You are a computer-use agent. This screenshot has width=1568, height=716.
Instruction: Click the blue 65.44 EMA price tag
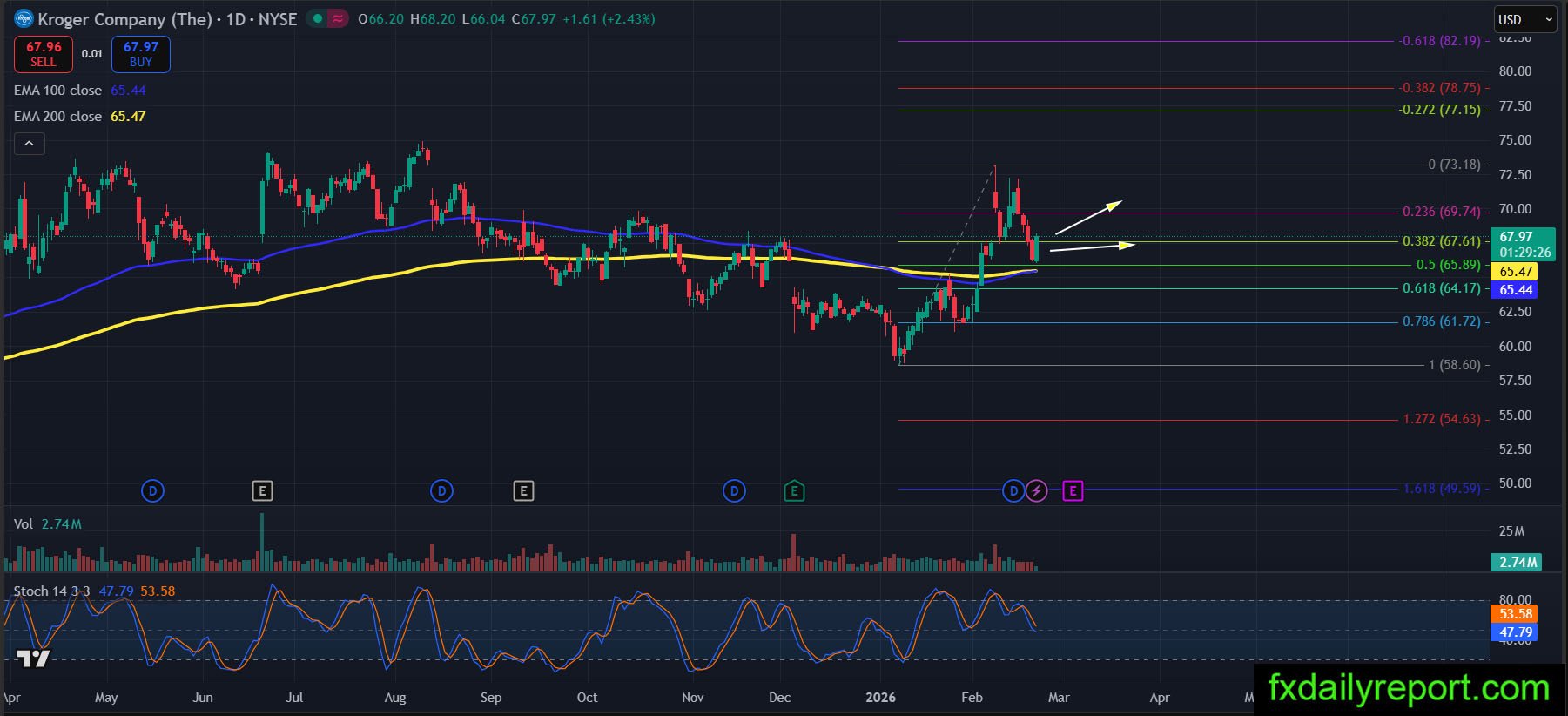pyautogui.click(x=1516, y=290)
